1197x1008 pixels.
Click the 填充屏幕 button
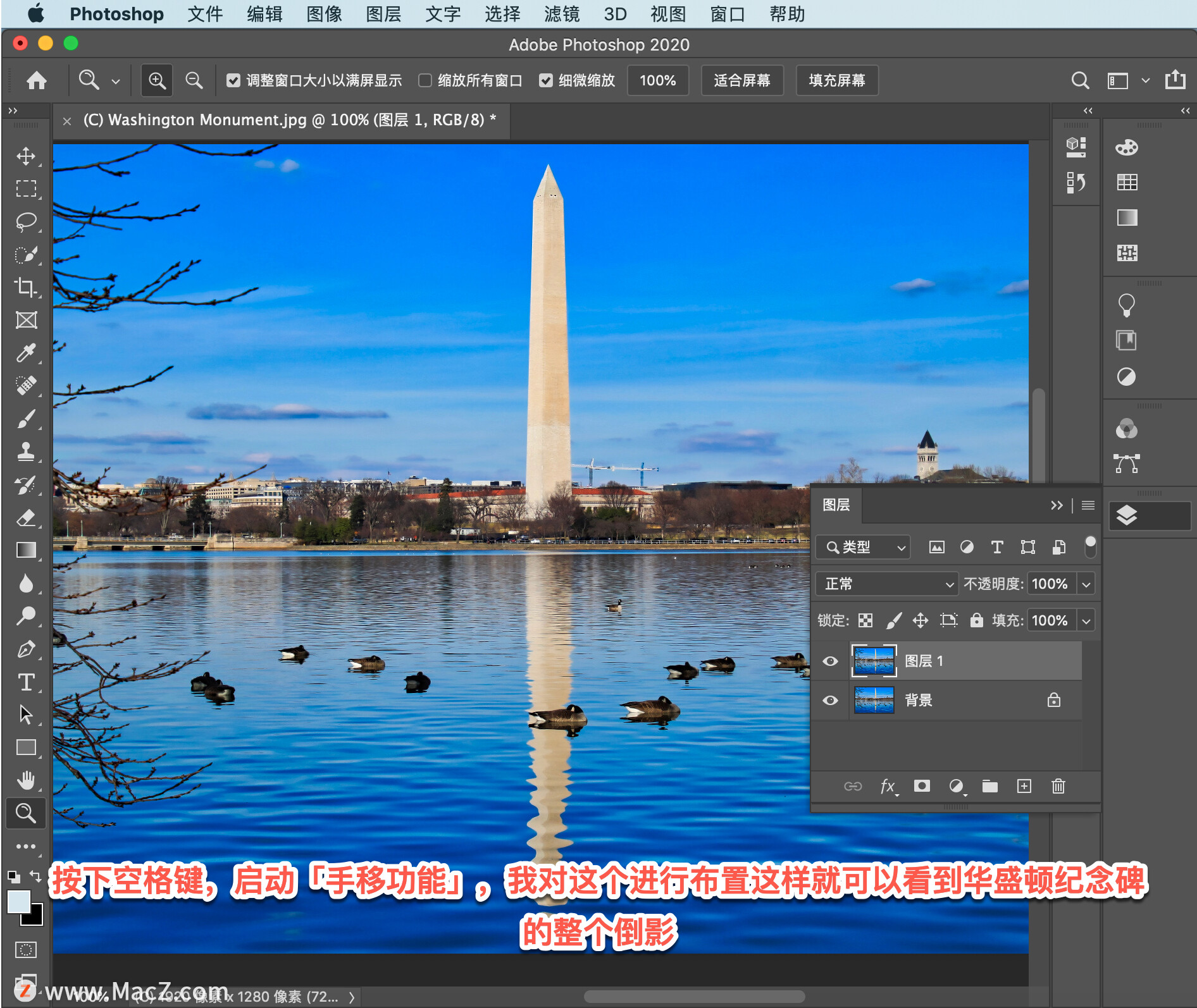[x=836, y=80]
